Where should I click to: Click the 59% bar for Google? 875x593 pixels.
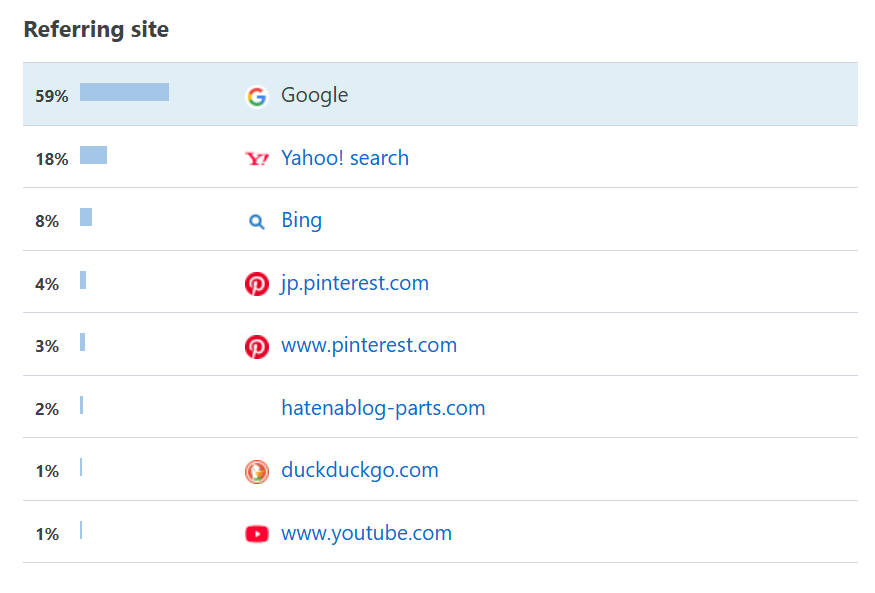click(x=124, y=92)
